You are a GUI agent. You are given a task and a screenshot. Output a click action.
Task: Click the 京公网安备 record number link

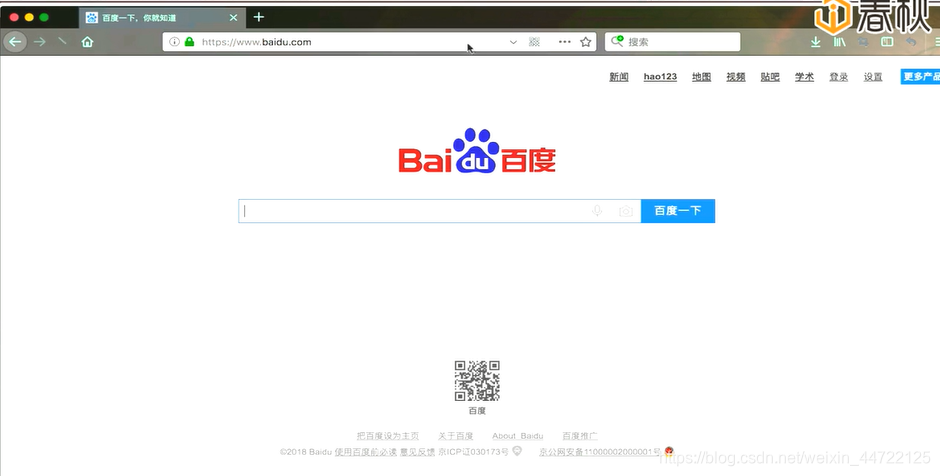click(x=600, y=451)
